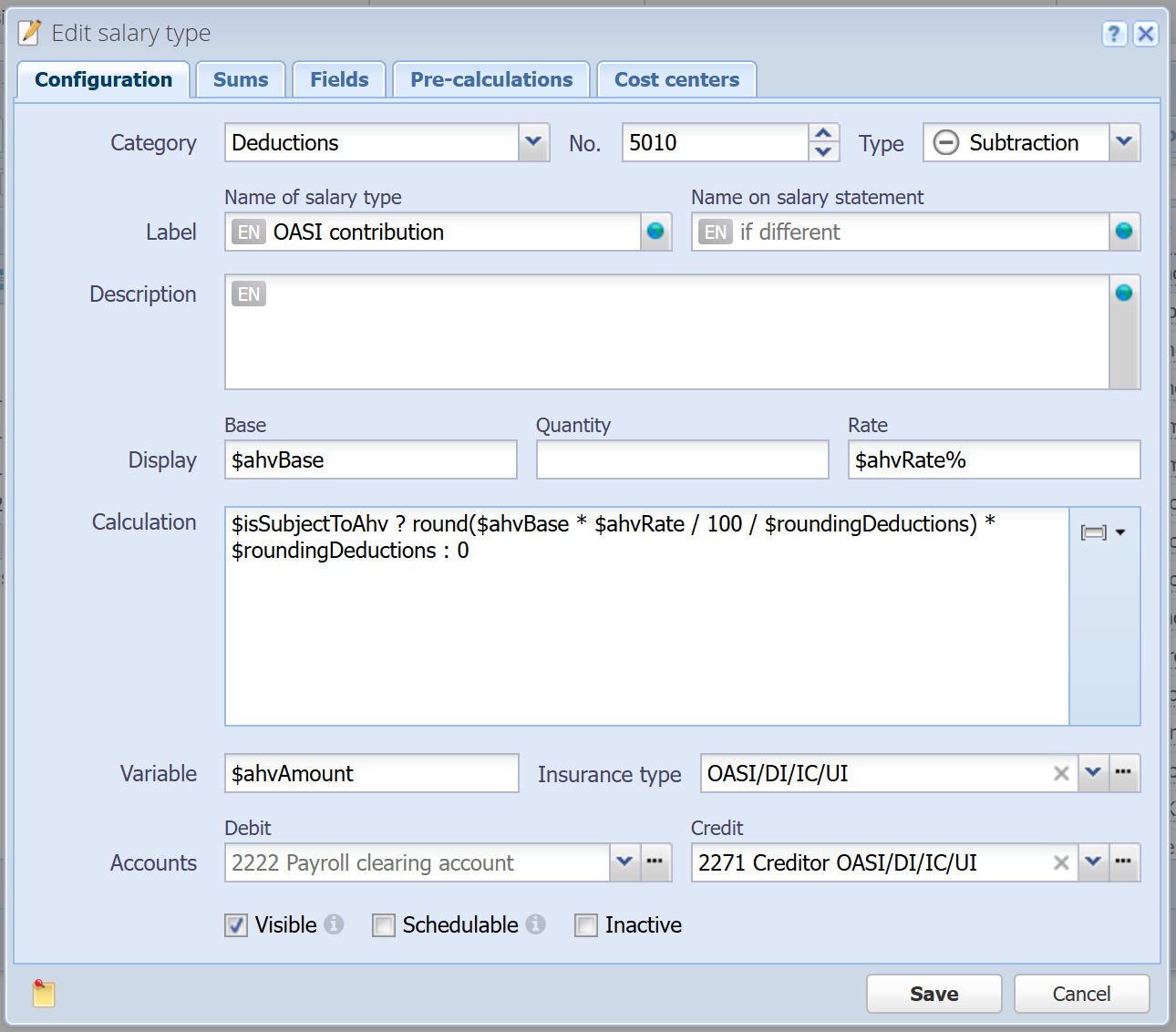This screenshot has width=1176, height=1032.
Task: Expand the Insurance type dropdown arrow
Action: click(1093, 773)
